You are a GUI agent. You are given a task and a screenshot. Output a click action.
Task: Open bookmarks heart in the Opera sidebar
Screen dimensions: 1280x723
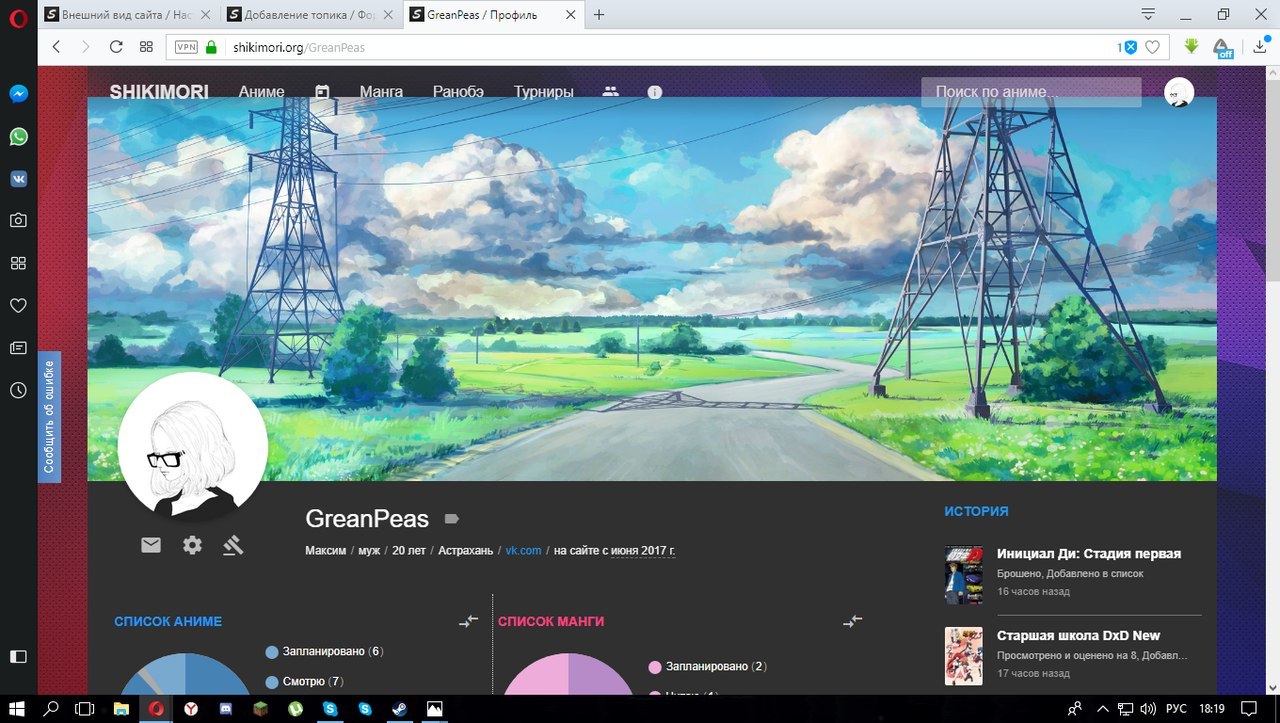18,306
